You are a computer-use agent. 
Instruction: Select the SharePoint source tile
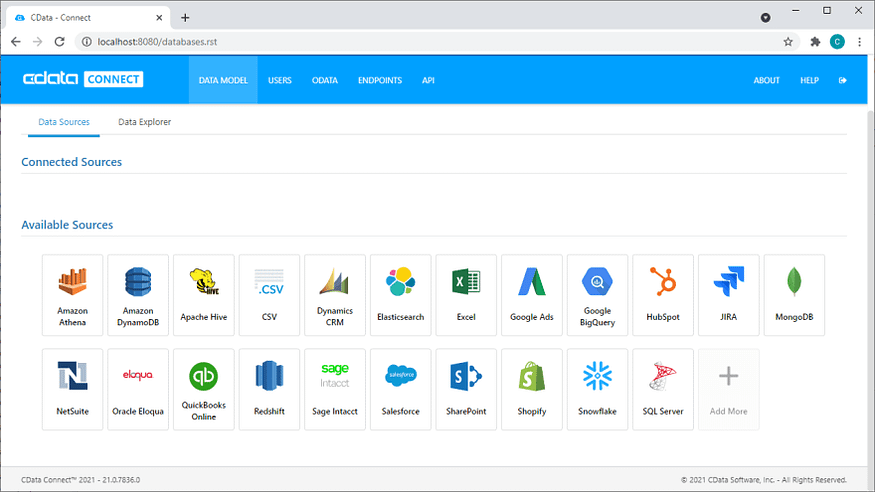pyautogui.click(x=466, y=389)
